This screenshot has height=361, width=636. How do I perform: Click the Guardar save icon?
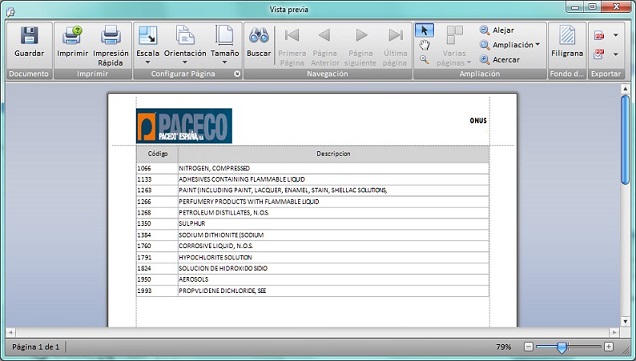(x=29, y=36)
